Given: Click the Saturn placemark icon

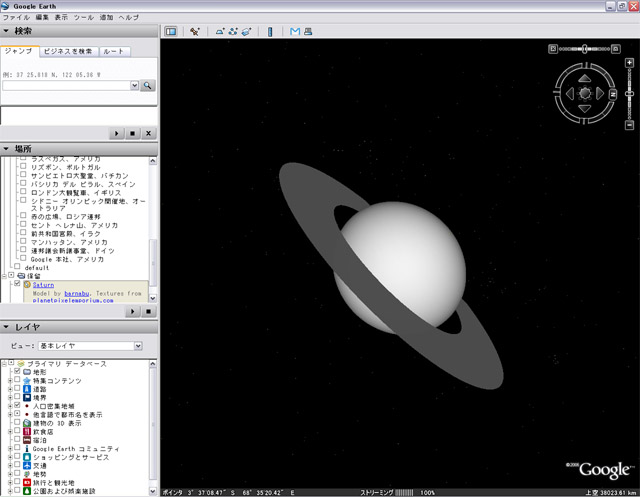Looking at the screenshot, I should pos(27,285).
